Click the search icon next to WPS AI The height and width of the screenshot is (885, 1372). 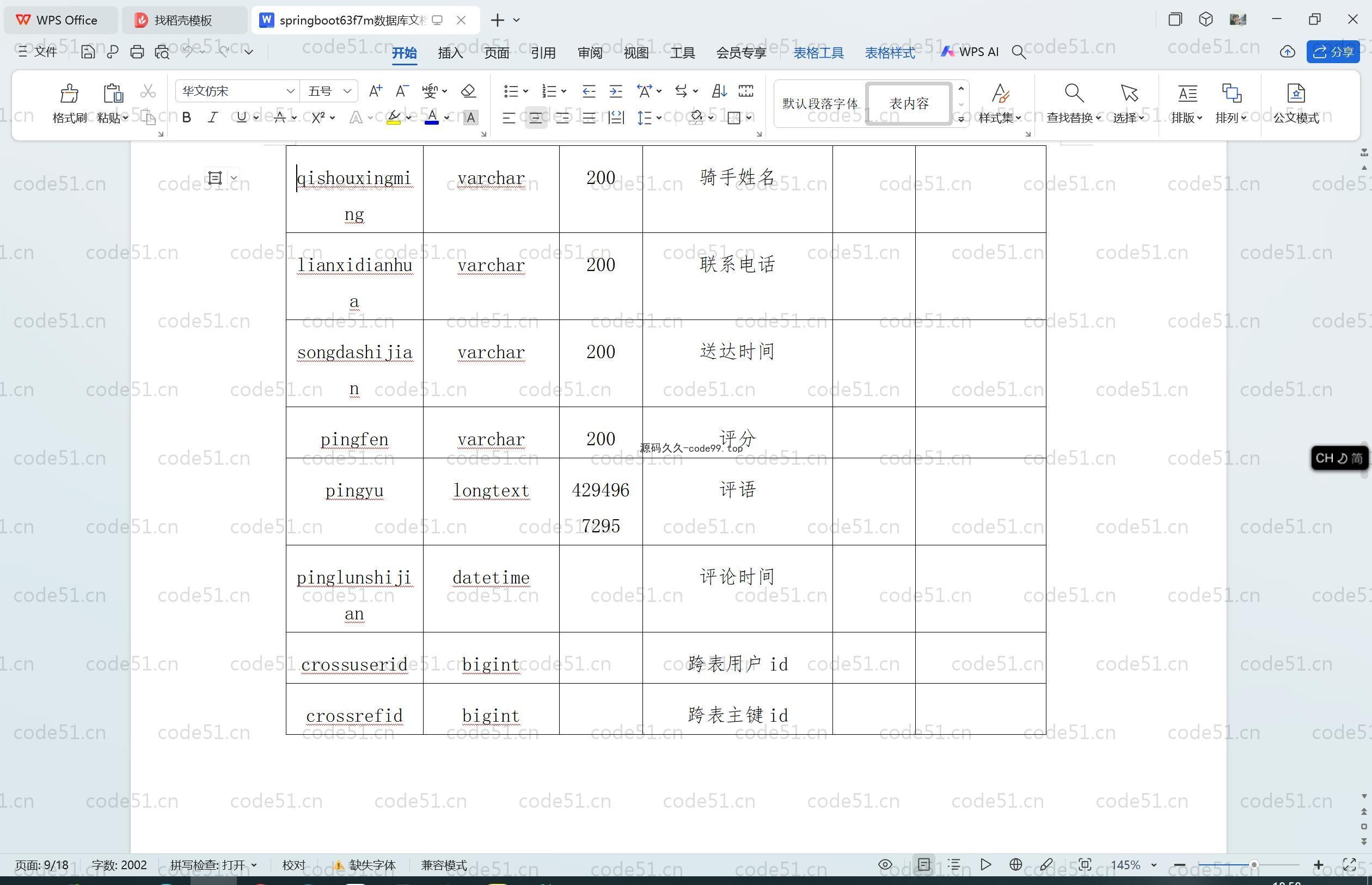[1019, 52]
